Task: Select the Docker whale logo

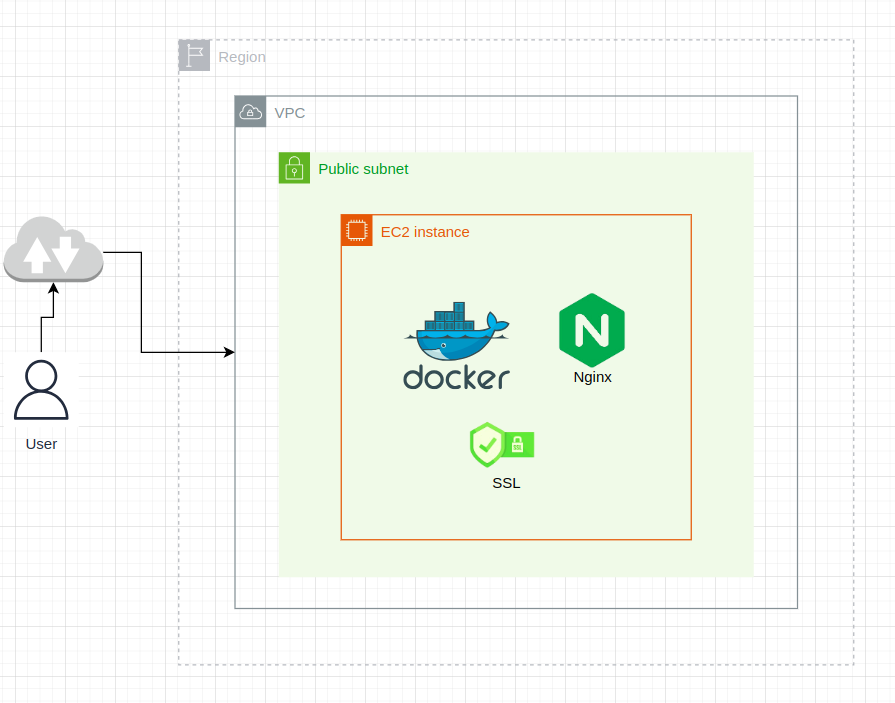Action: coord(457,332)
